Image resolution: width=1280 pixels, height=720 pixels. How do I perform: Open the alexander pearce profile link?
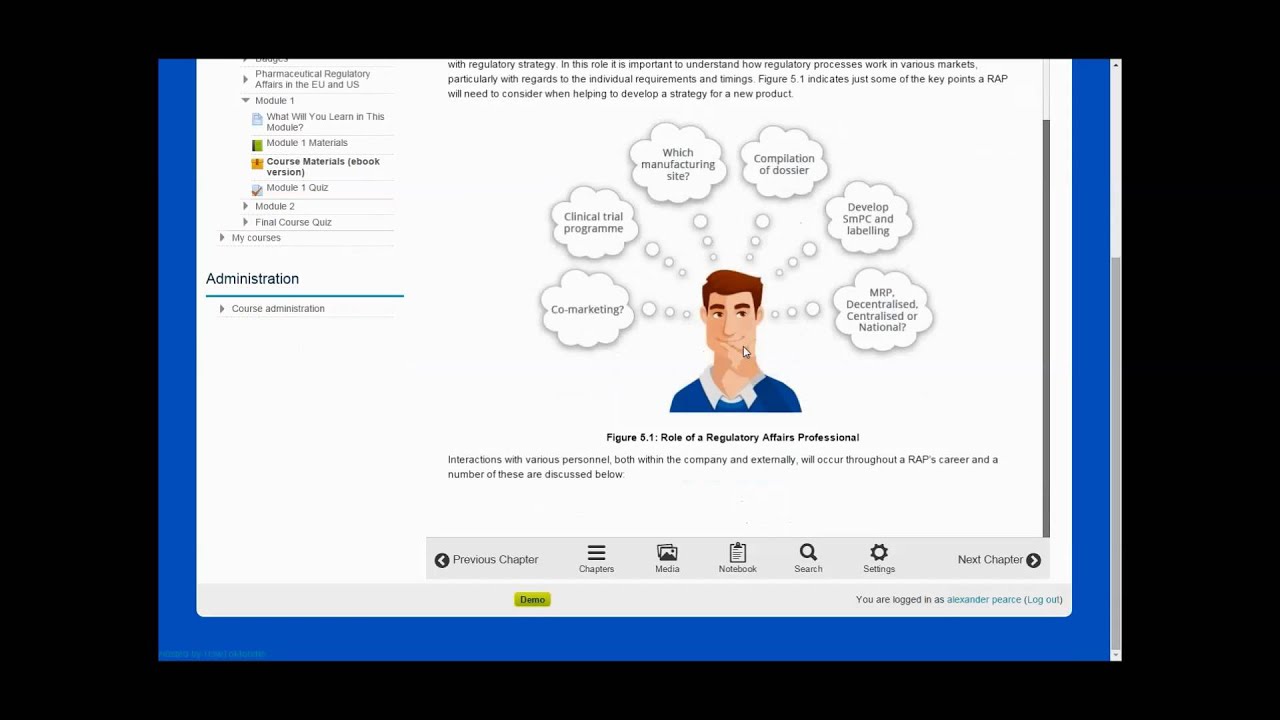pos(984,600)
